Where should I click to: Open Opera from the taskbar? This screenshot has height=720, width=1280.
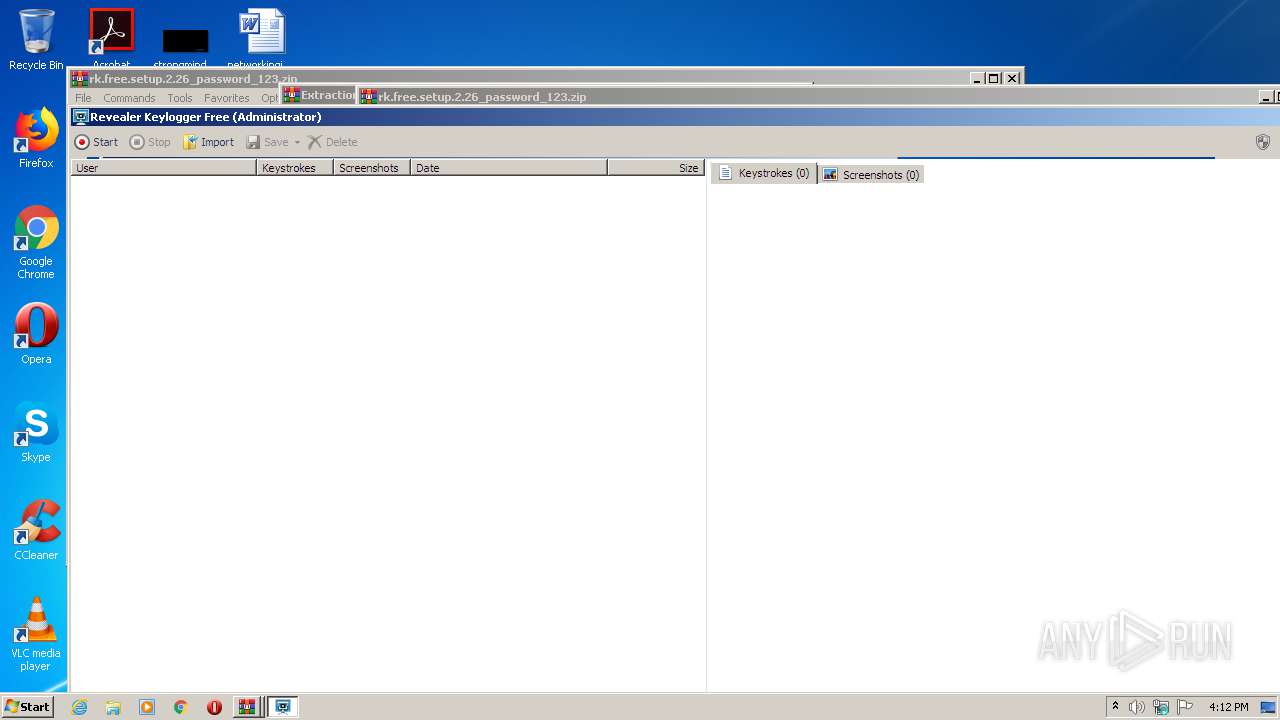[214, 707]
